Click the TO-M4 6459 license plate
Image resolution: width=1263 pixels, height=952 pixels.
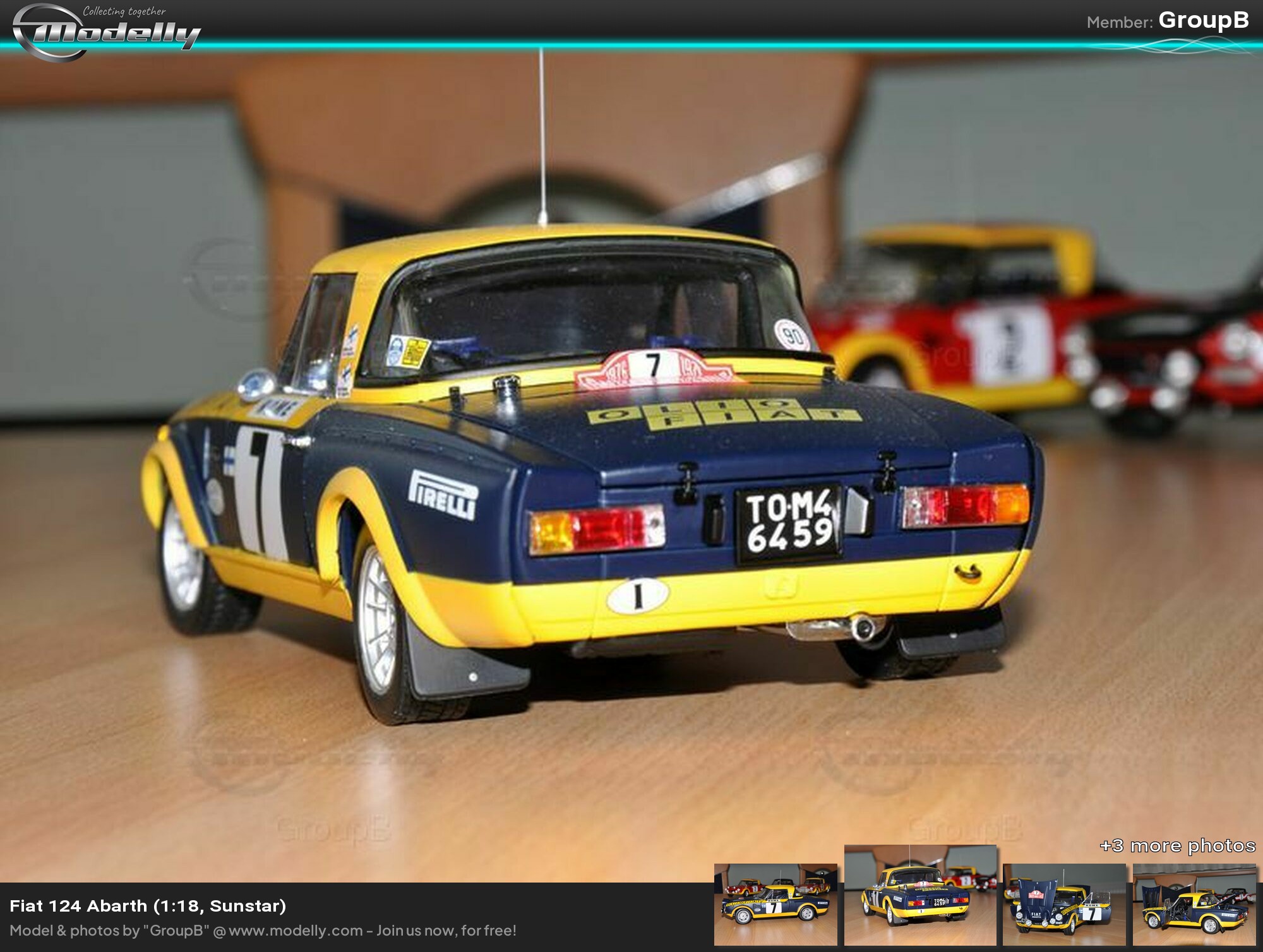(789, 523)
